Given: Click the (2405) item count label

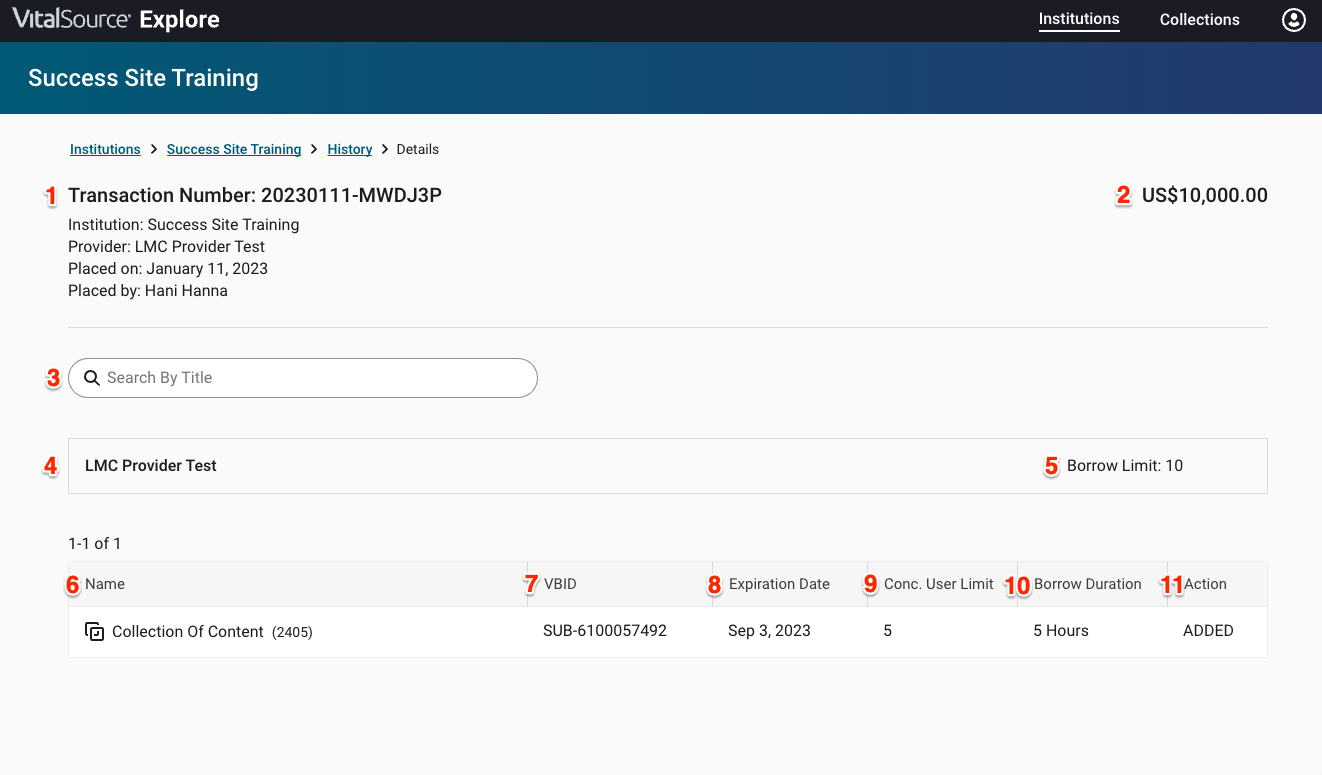Looking at the screenshot, I should pos(292,632).
